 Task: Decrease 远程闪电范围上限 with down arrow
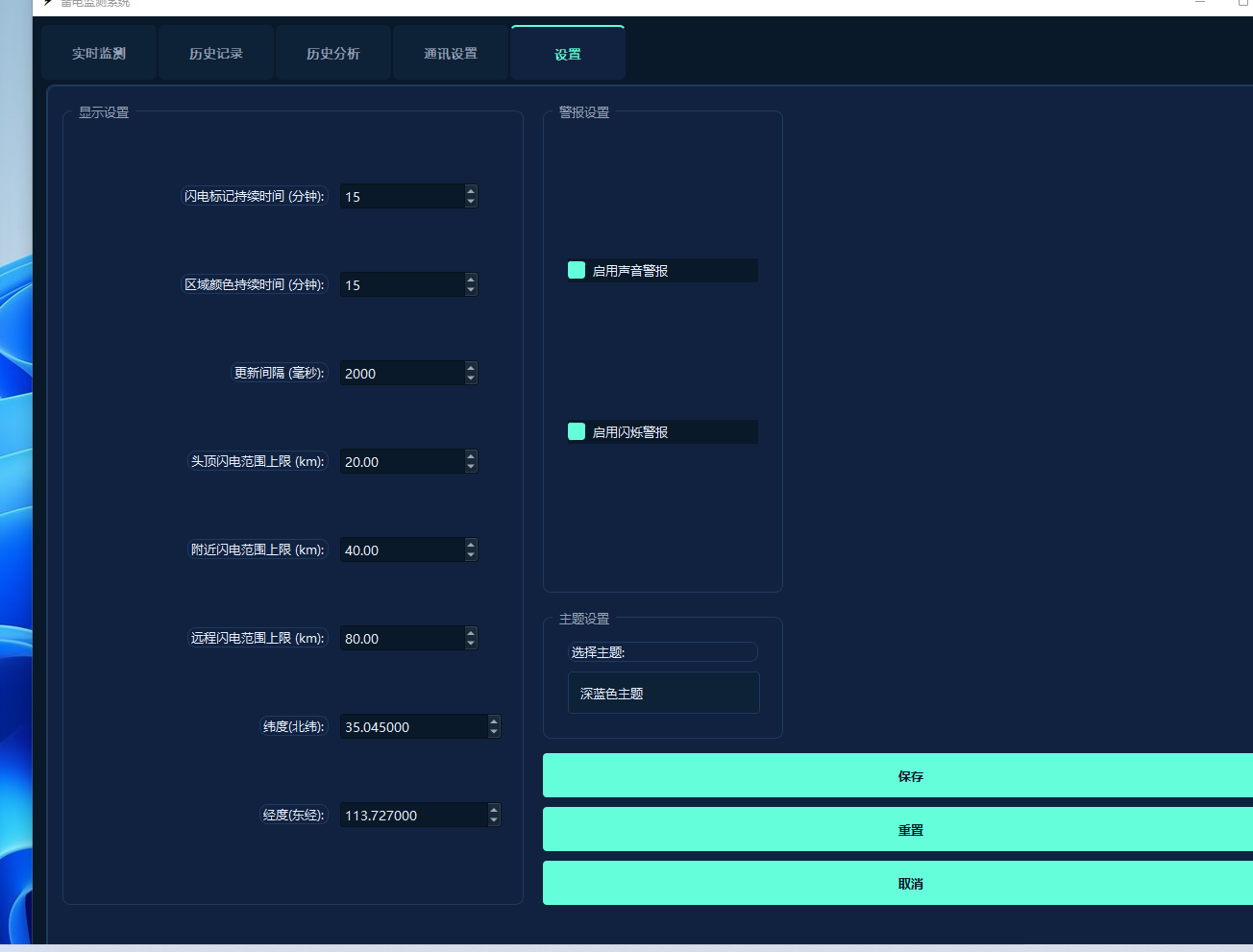pos(471,644)
